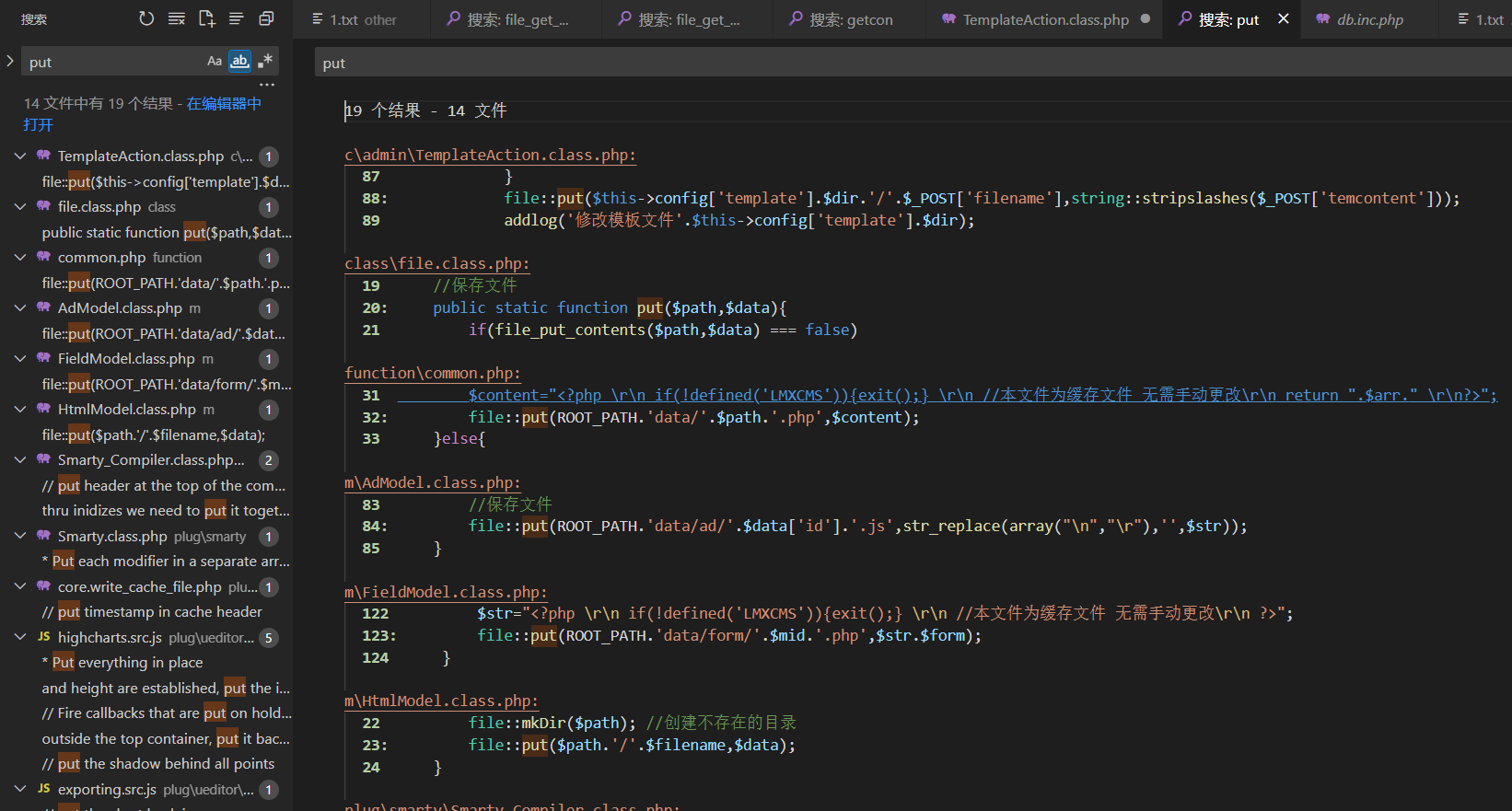This screenshot has width=1512, height=811.
Task: Open function\common.php file link
Action: pyautogui.click(x=433, y=373)
